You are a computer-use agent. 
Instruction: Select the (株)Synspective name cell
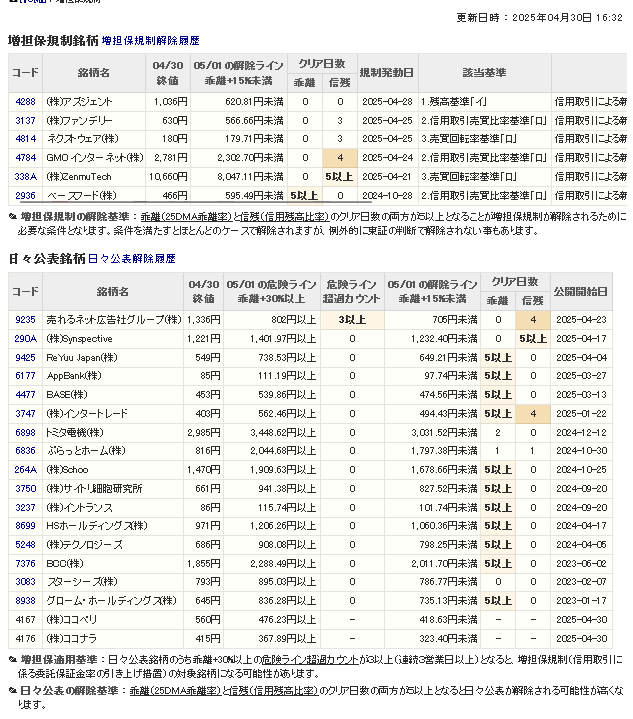(113, 339)
